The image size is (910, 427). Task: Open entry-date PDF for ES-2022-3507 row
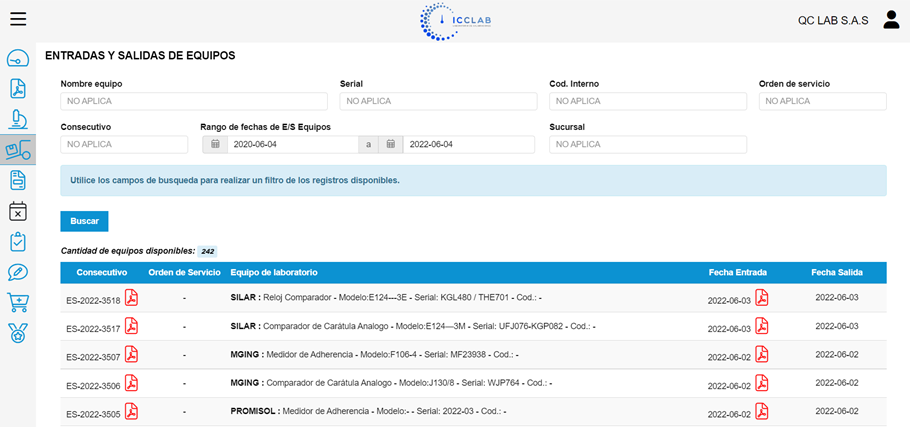pos(761,354)
